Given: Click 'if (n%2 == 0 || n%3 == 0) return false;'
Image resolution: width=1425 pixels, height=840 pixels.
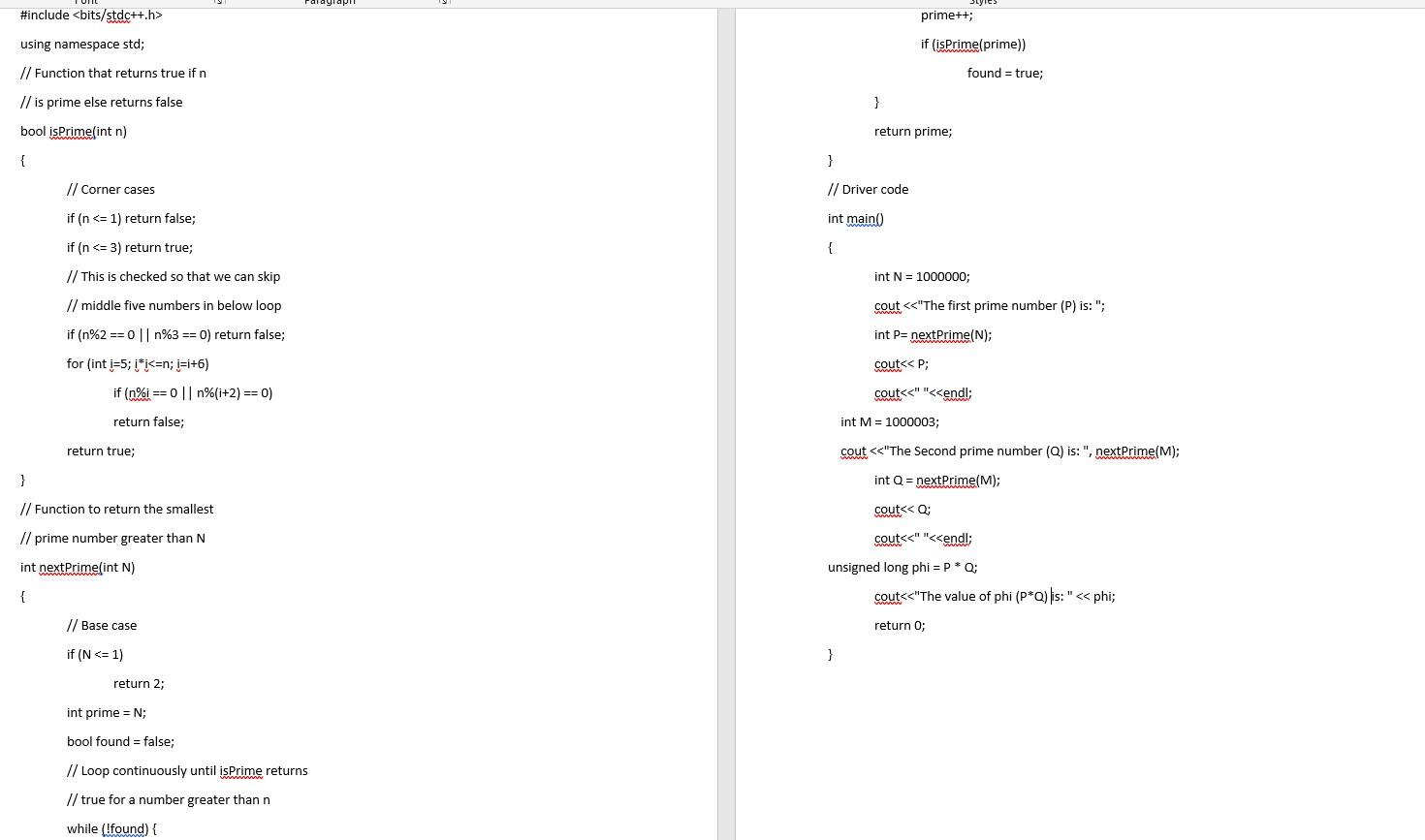Looking at the screenshot, I should pos(175,334).
